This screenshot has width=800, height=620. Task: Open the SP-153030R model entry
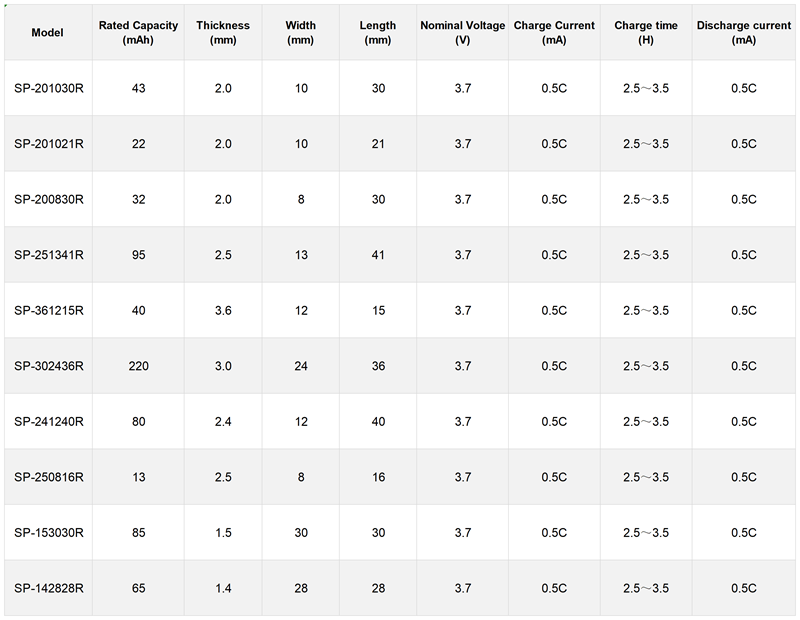(x=48, y=533)
